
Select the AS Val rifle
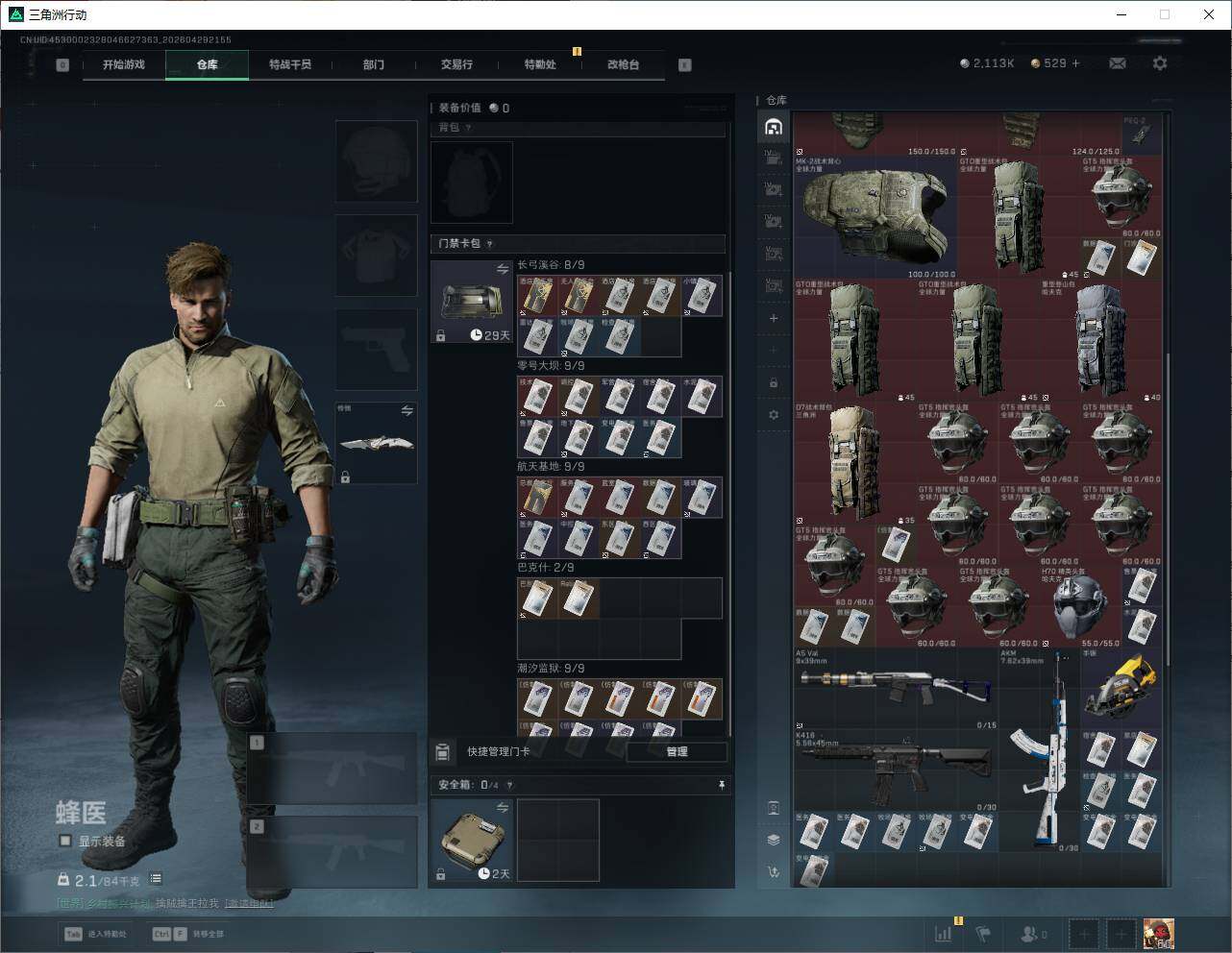click(x=896, y=689)
